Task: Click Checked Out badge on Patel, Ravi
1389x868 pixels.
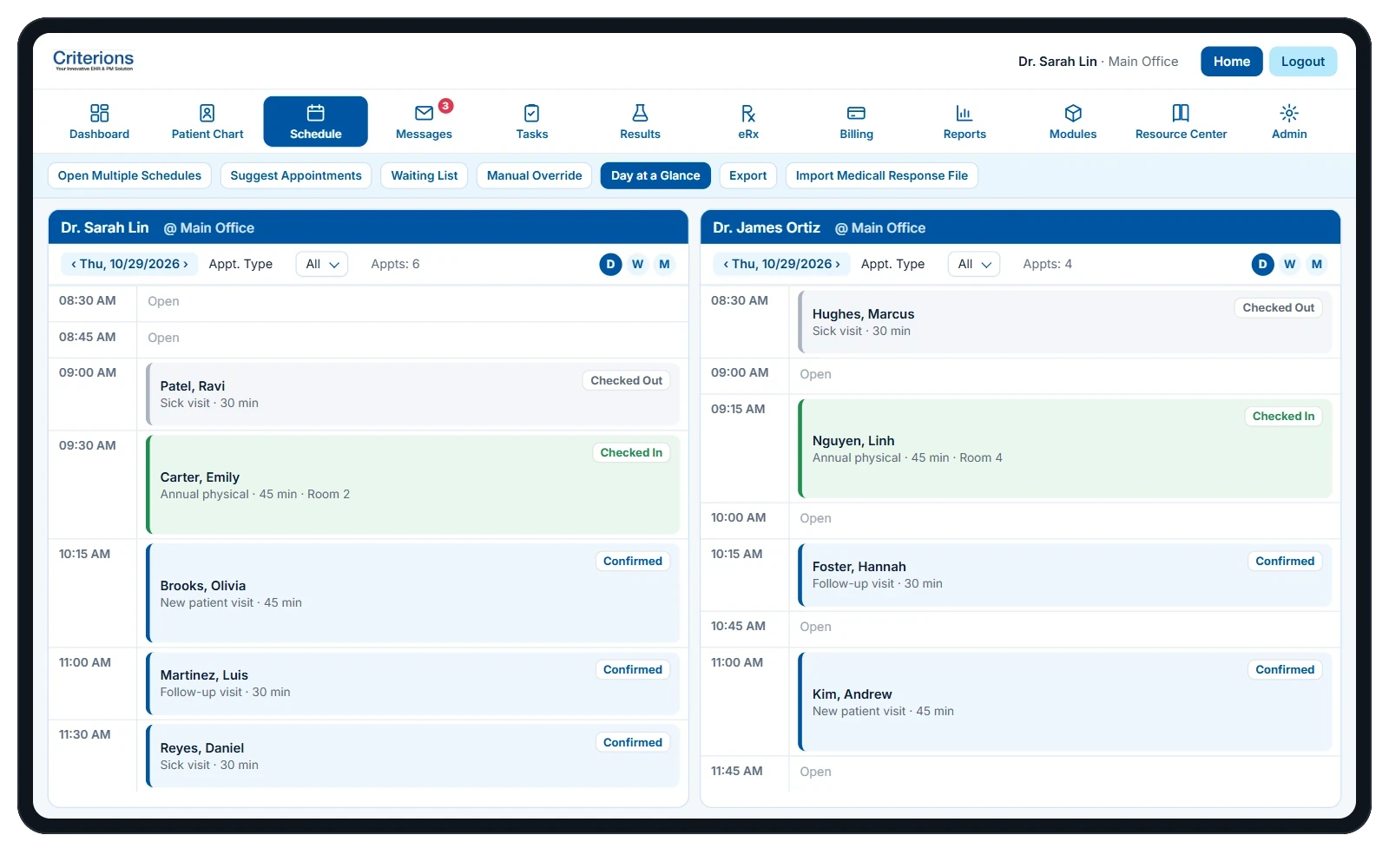Action: click(x=626, y=381)
